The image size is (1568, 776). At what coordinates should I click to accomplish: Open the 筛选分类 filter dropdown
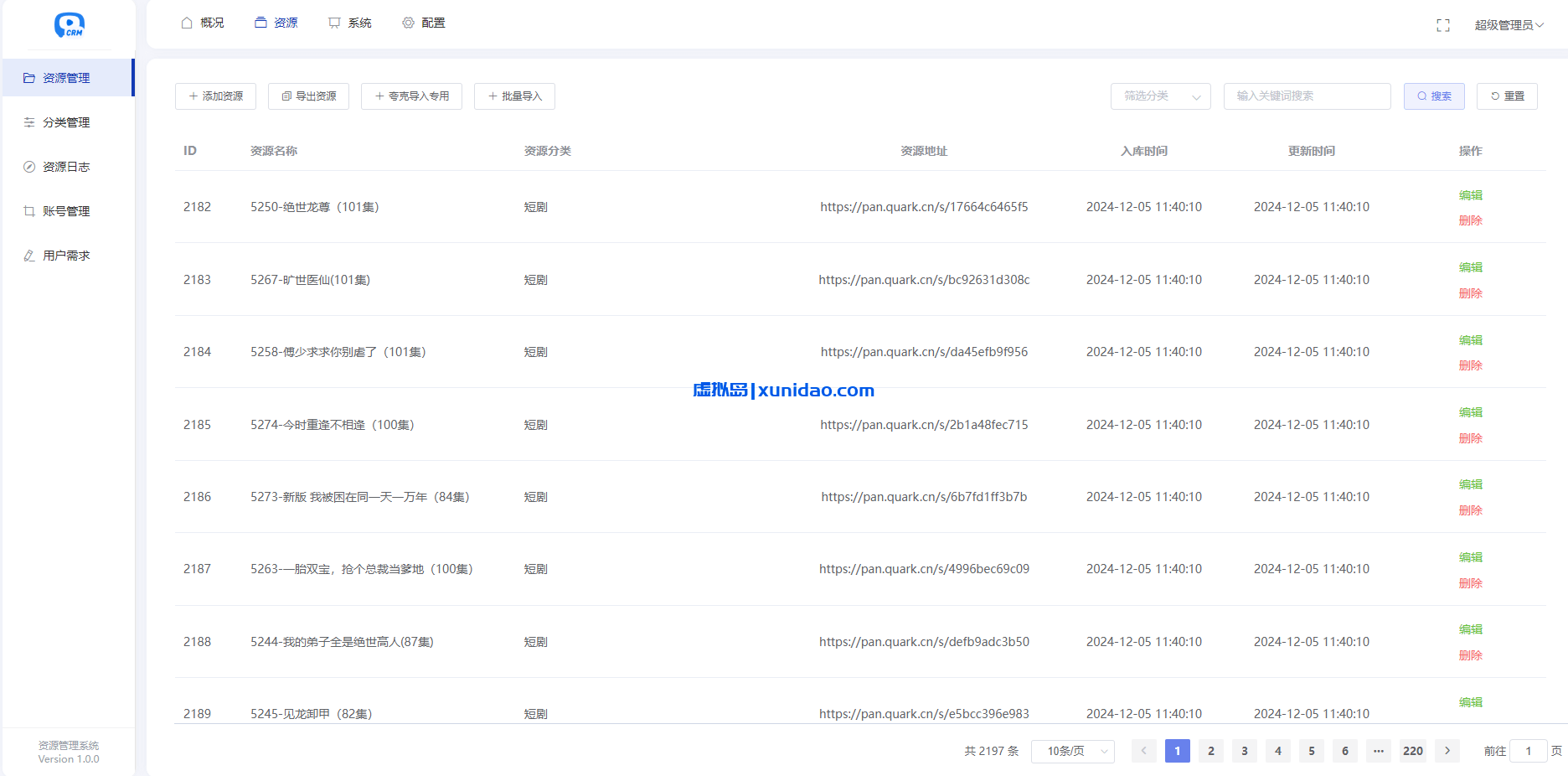1160,96
